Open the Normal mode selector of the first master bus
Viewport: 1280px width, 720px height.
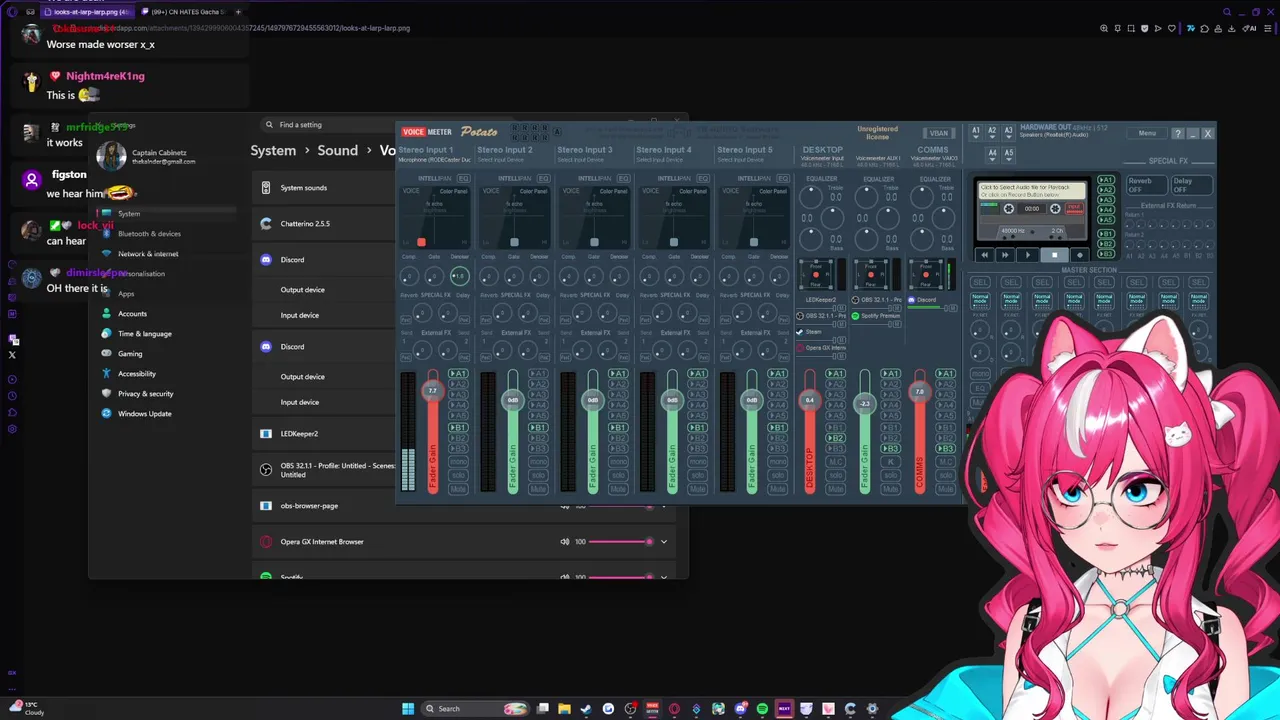click(980, 299)
